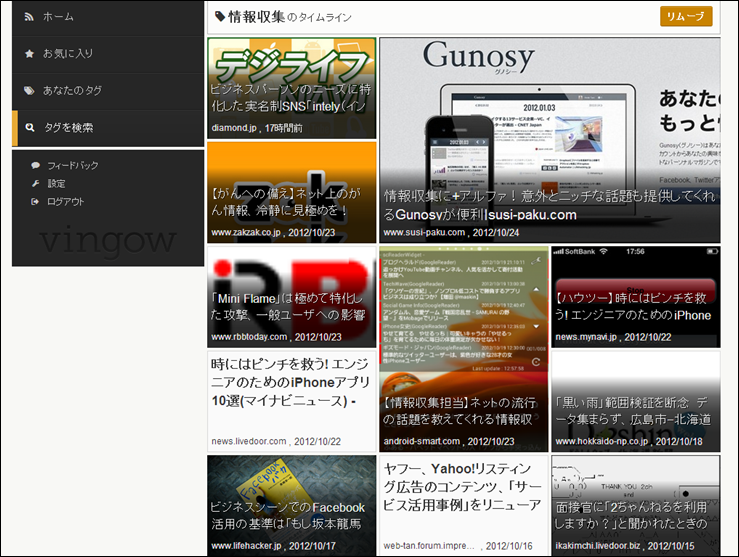
Task: Click the android-smart.com source text
Action: pos(422,442)
